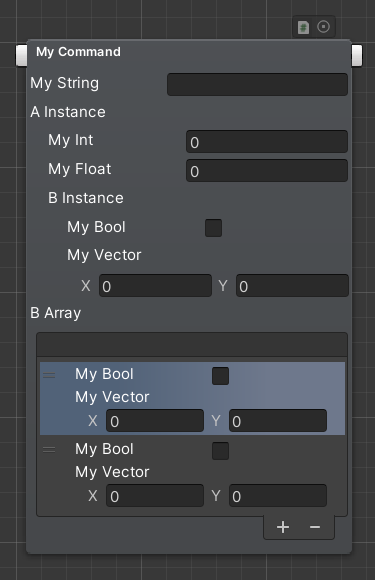Toggle My Bool under B Instance
Viewport: 375px width, 580px height.
pyautogui.click(x=213, y=228)
